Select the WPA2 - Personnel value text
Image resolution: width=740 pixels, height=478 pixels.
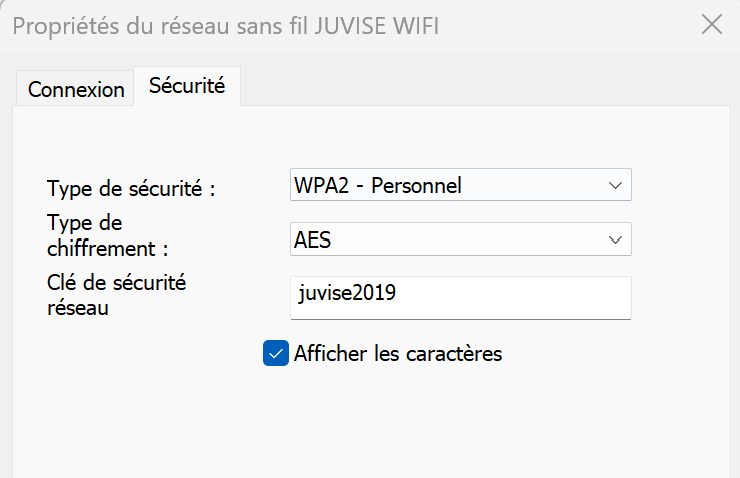click(x=377, y=185)
